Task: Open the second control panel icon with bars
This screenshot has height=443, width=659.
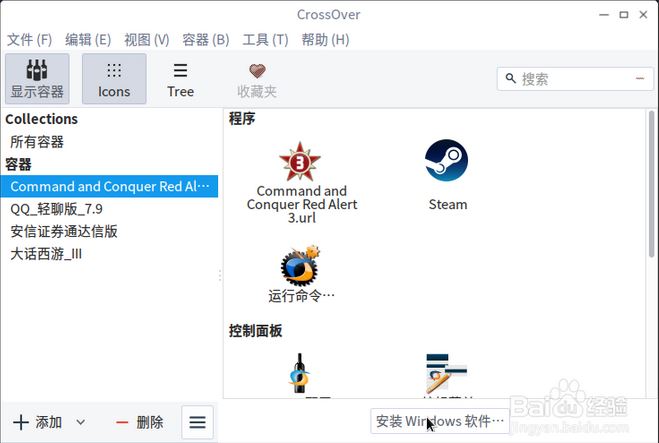Action: [x=446, y=373]
